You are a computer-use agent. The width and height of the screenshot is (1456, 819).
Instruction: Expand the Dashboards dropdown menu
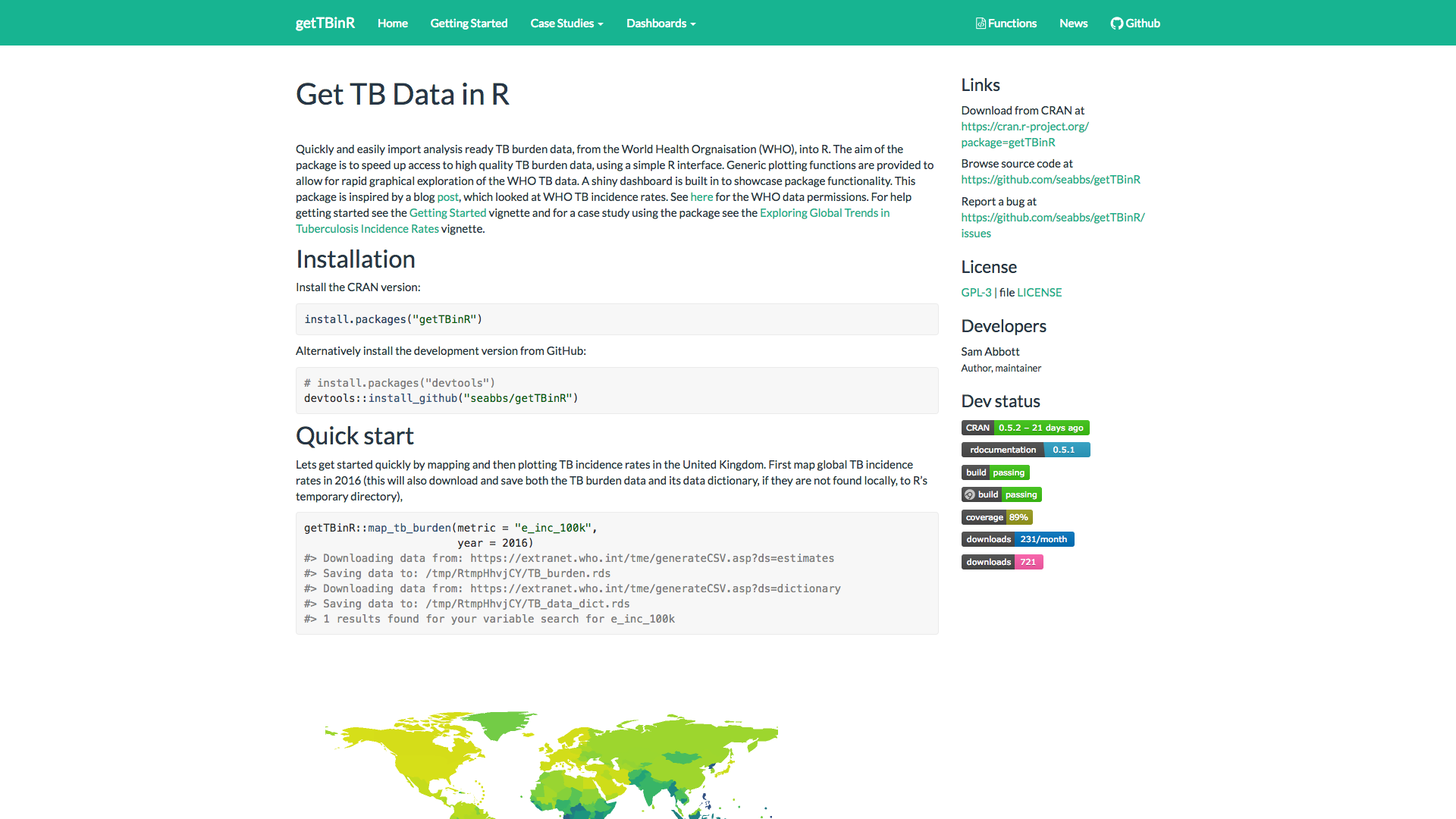(661, 23)
